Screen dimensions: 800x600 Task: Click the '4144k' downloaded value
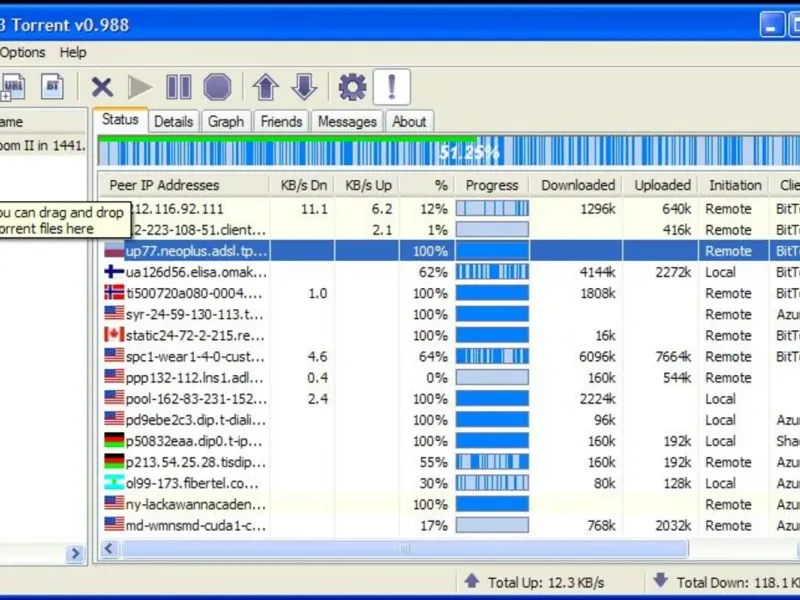click(597, 272)
